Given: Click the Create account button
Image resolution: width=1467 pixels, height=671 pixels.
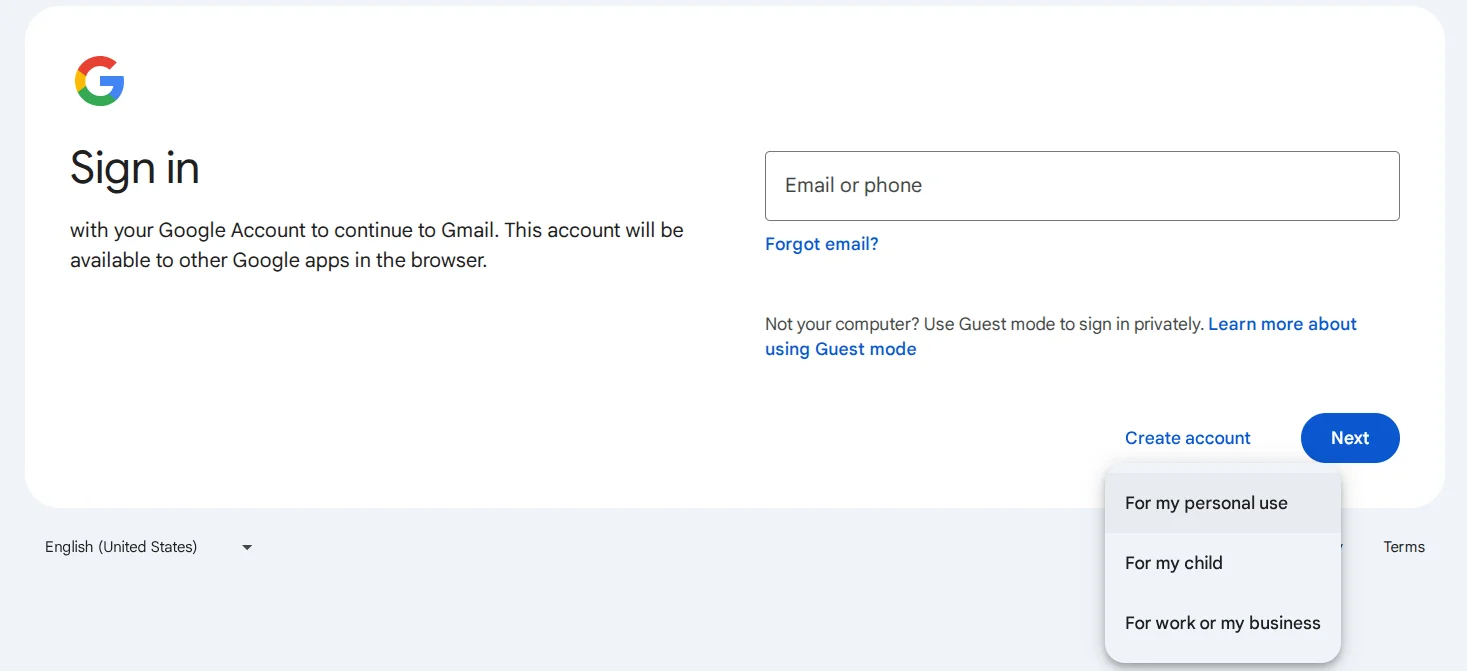Looking at the screenshot, I should (x=1187, y=438).
